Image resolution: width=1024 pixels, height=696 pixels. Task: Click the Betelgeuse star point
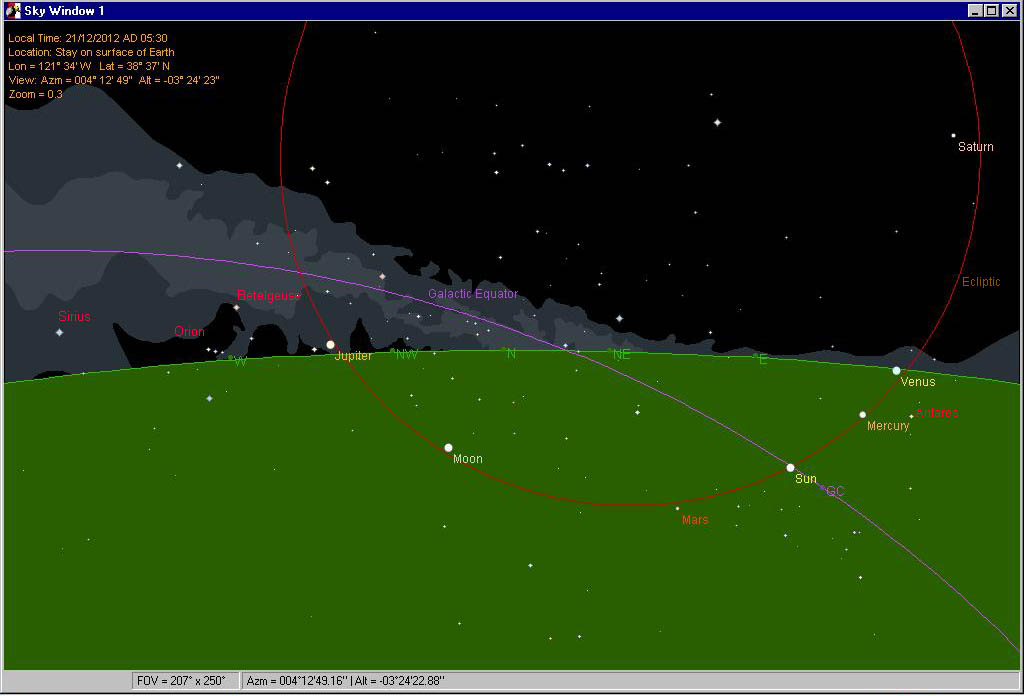point(237,307)
